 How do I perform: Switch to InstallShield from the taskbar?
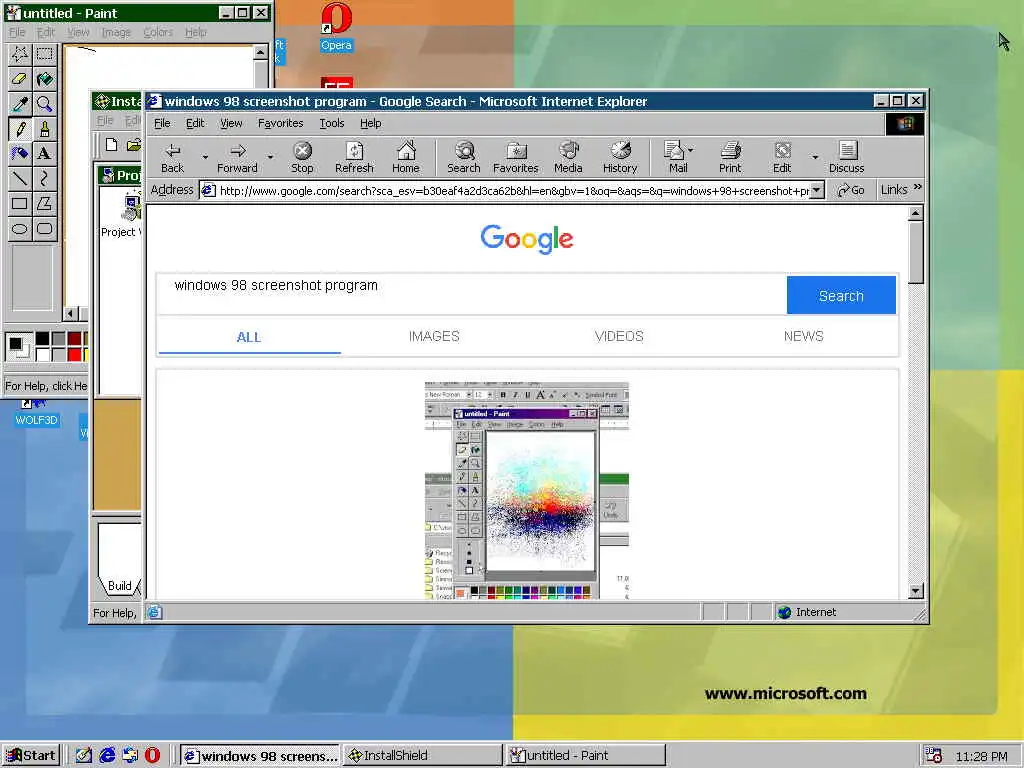click(423, 756)
